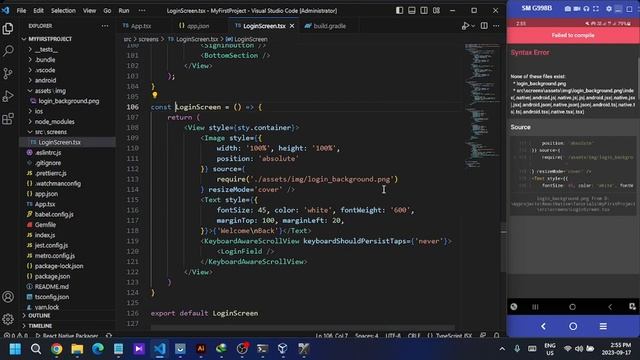The width and height of the screenshot is (640, 360).
Task: Click the Run code icon in editor toolbar
Action: pyautogui.click(x=465, y=26)
